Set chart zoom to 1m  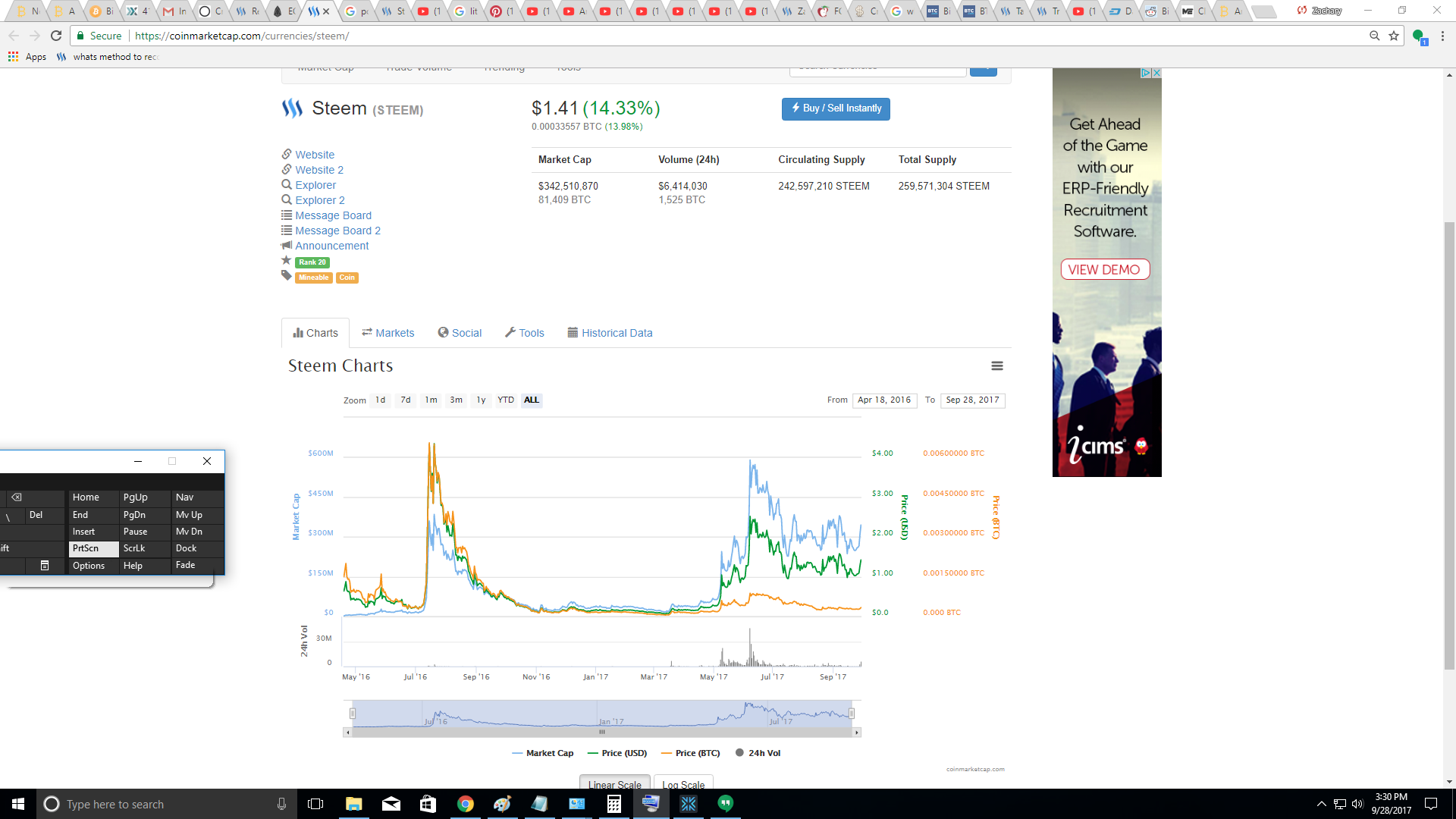click(x=431, y=400)
